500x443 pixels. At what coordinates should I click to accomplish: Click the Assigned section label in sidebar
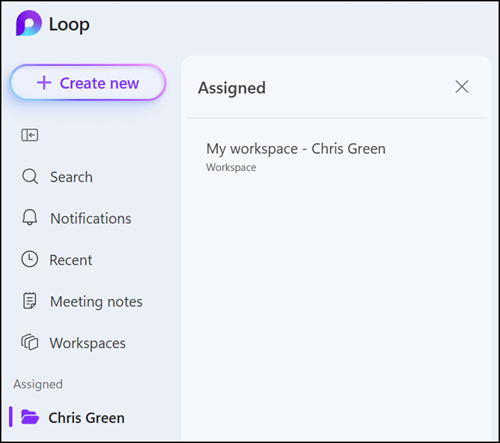[38, 384]
